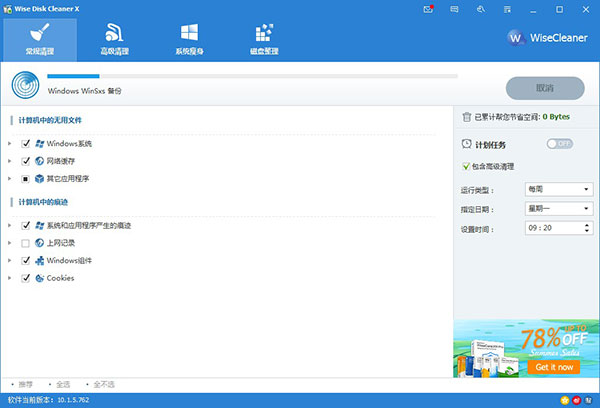Image resolution: width=600 pixels, height=408 pixels.
Task: Open the 指定日期 dropdown showing 星期一
Action: [x=558, y=208]
